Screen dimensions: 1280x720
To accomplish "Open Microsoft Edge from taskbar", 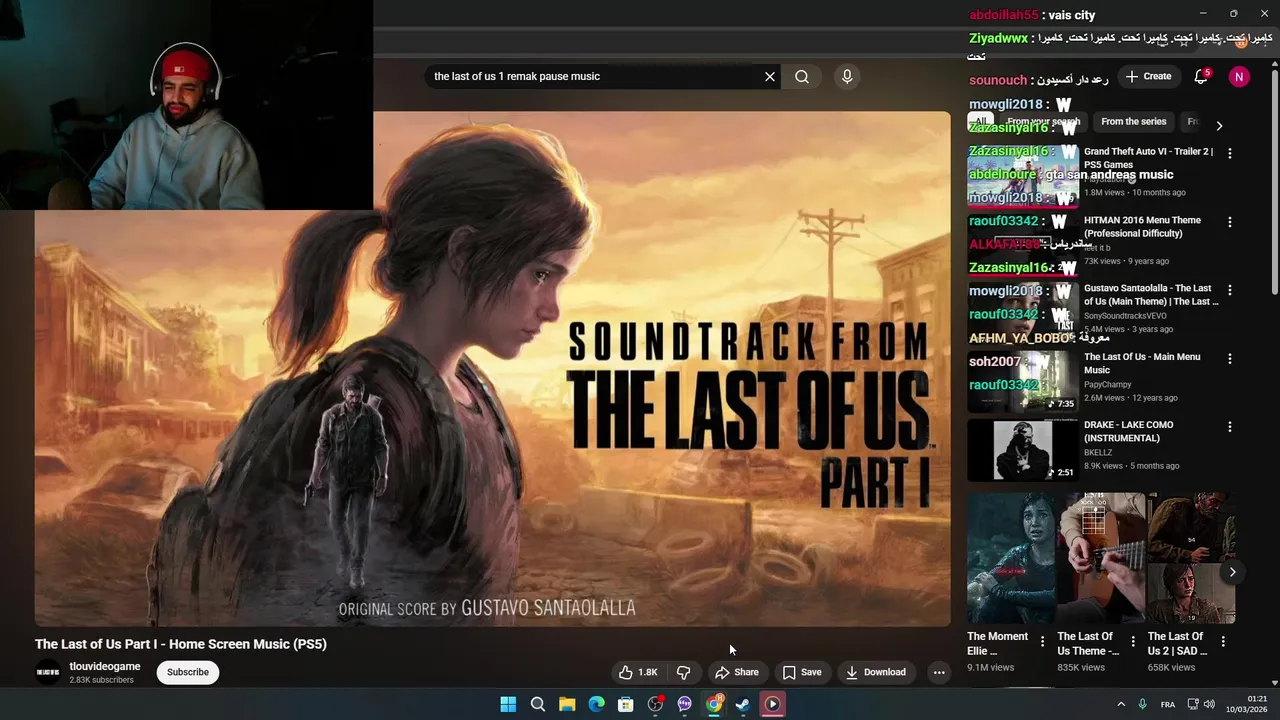I will [597, 704].
